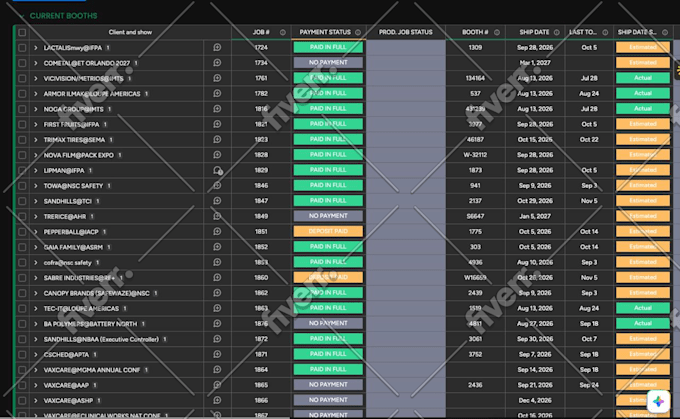The width and height of the screenshot is (680, 419).
Task: Open the AI assistant sparkle button
Action: pos(658,401)
